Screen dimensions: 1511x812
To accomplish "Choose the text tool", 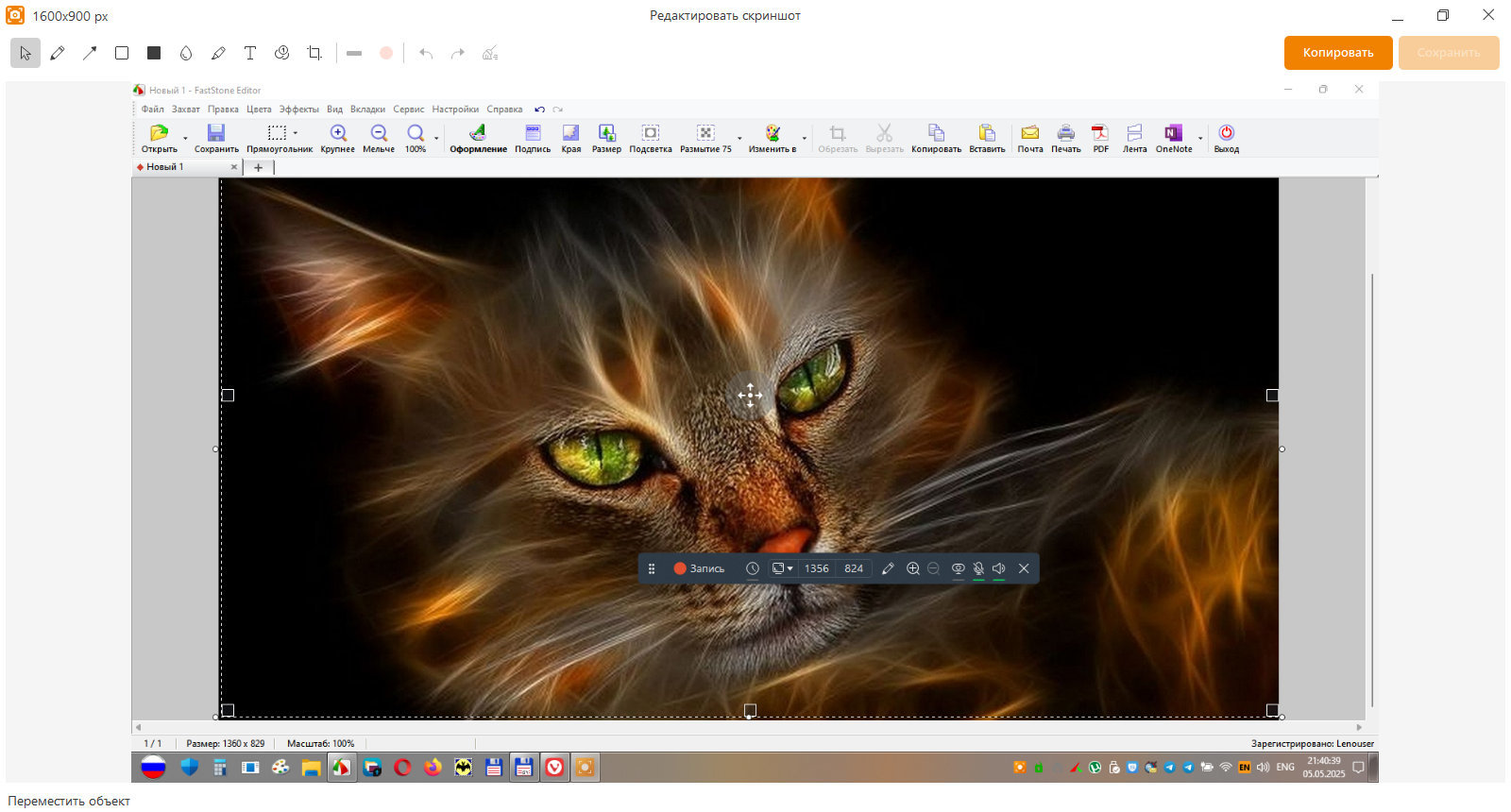I will tap(250, 54).
